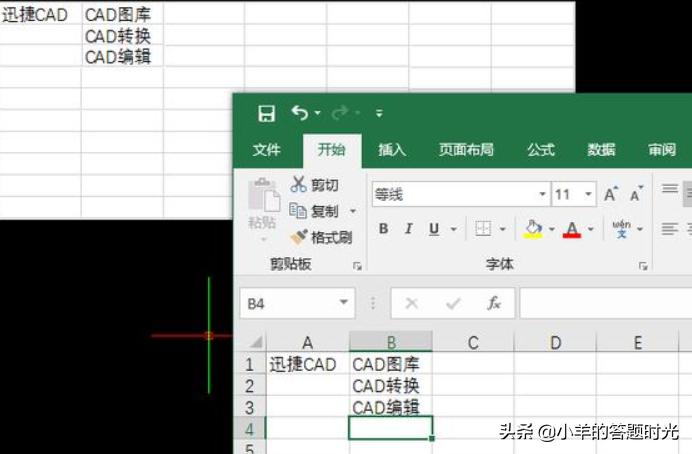Viewport: 692px width, 454px height.
Task: Switch to the 公式 (Formulas) tab
Action: [x=541, y=150]
